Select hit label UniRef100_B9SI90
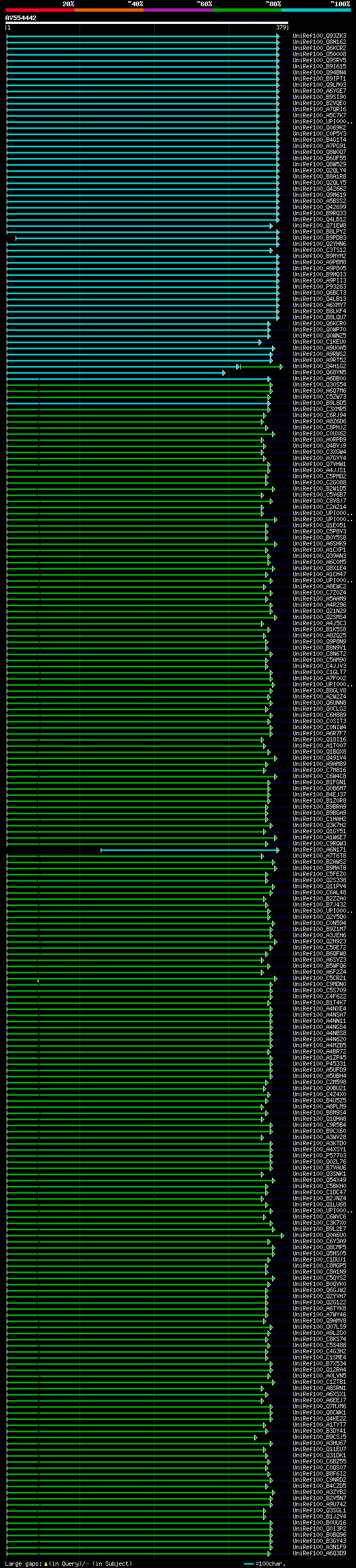The image size is (356, 1568). [319, 97]
